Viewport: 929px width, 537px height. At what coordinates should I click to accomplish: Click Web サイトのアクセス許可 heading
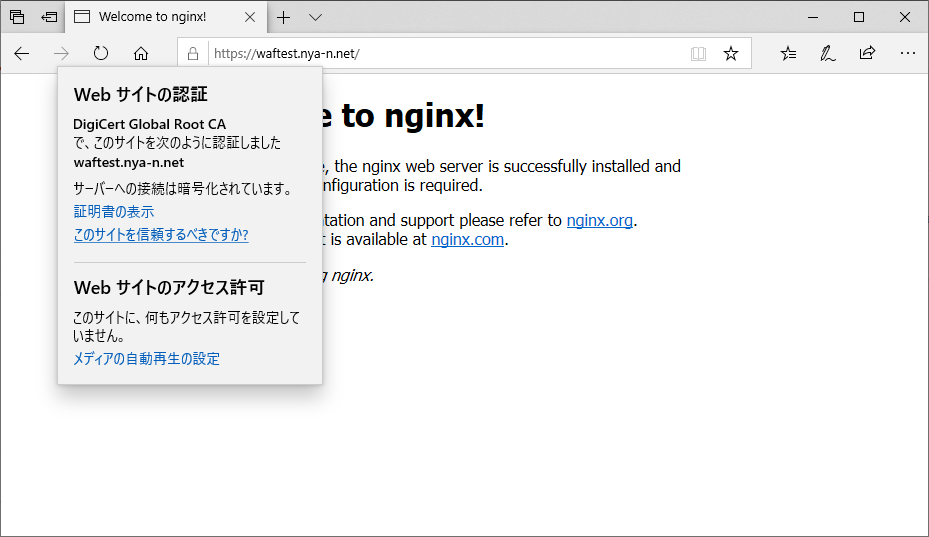point(169,287)
